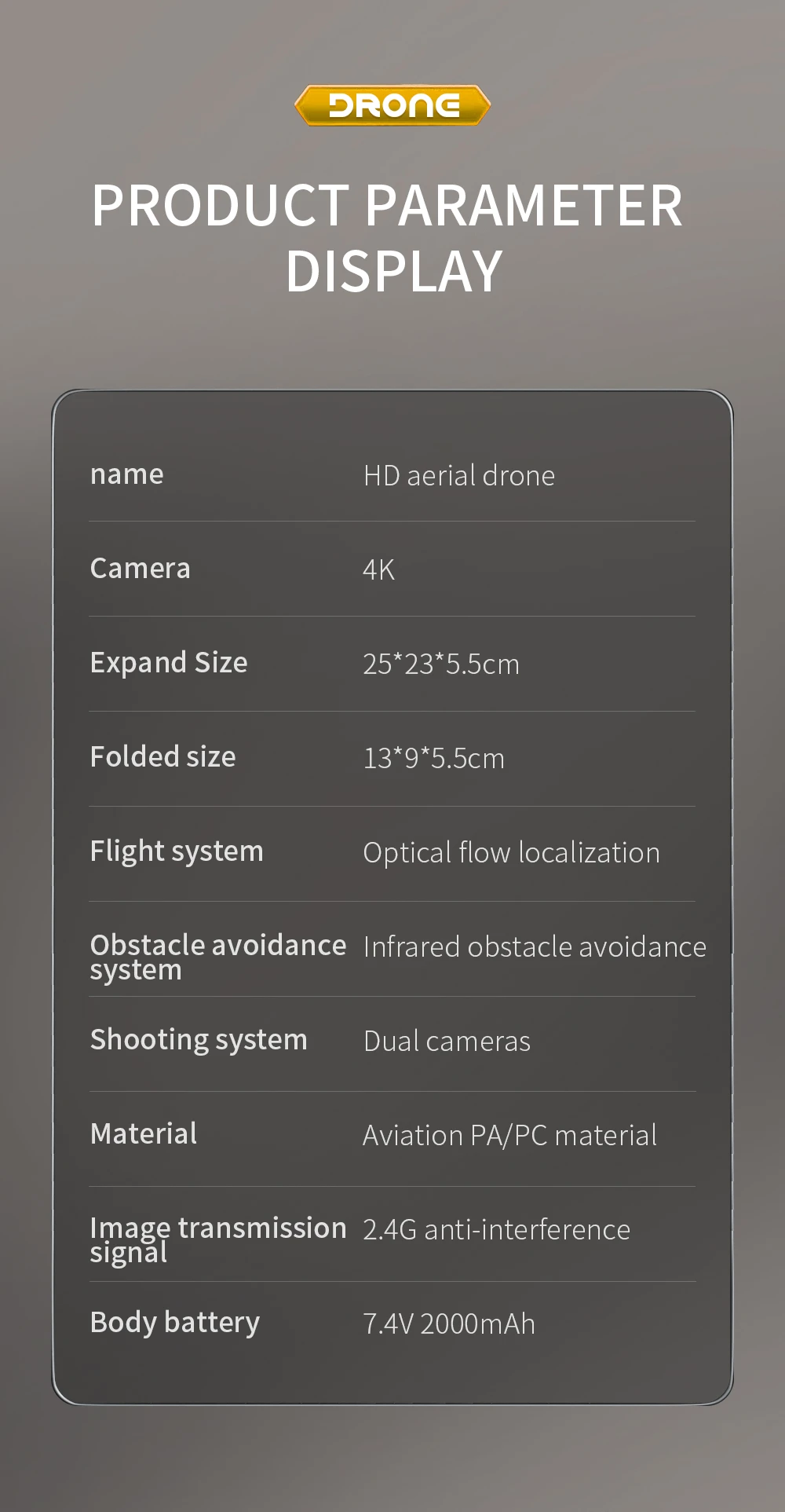Select the 2.4G anti-interference value
This screenshot has width=785, height=1512.
click(496, 1230)
